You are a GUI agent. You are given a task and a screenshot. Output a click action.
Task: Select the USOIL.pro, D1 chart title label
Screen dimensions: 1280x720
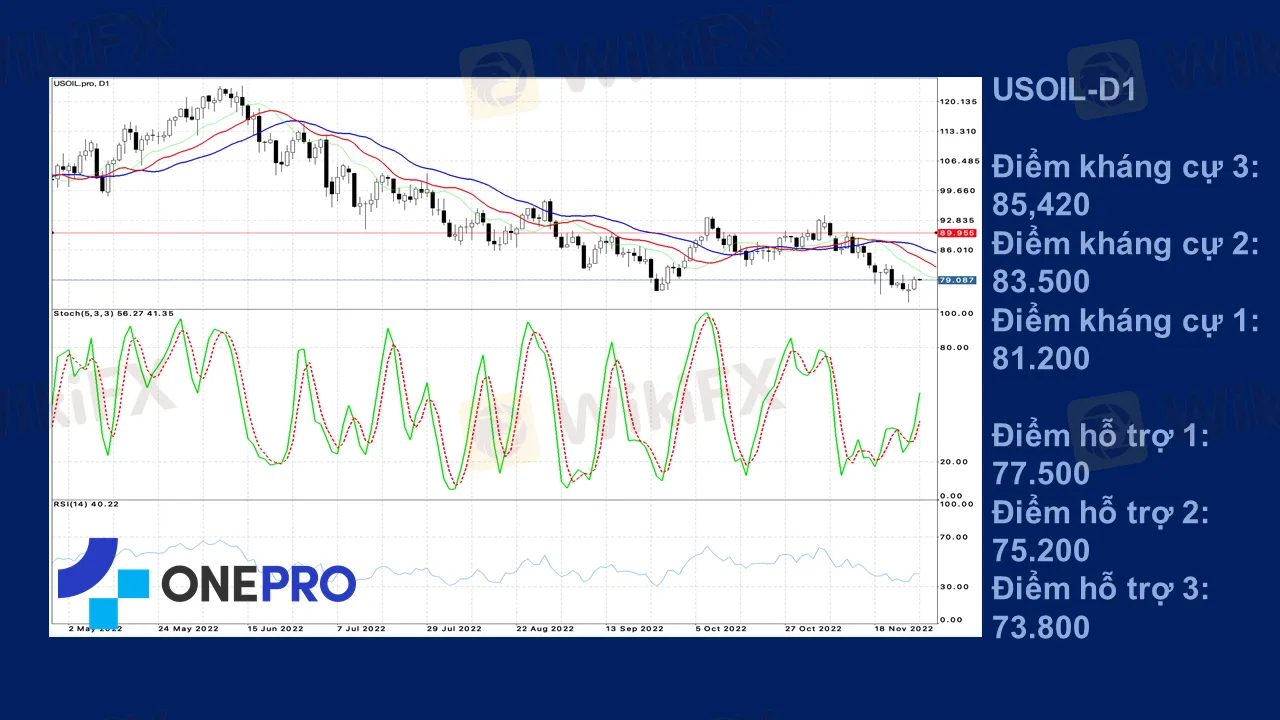[x=81, y=83]
